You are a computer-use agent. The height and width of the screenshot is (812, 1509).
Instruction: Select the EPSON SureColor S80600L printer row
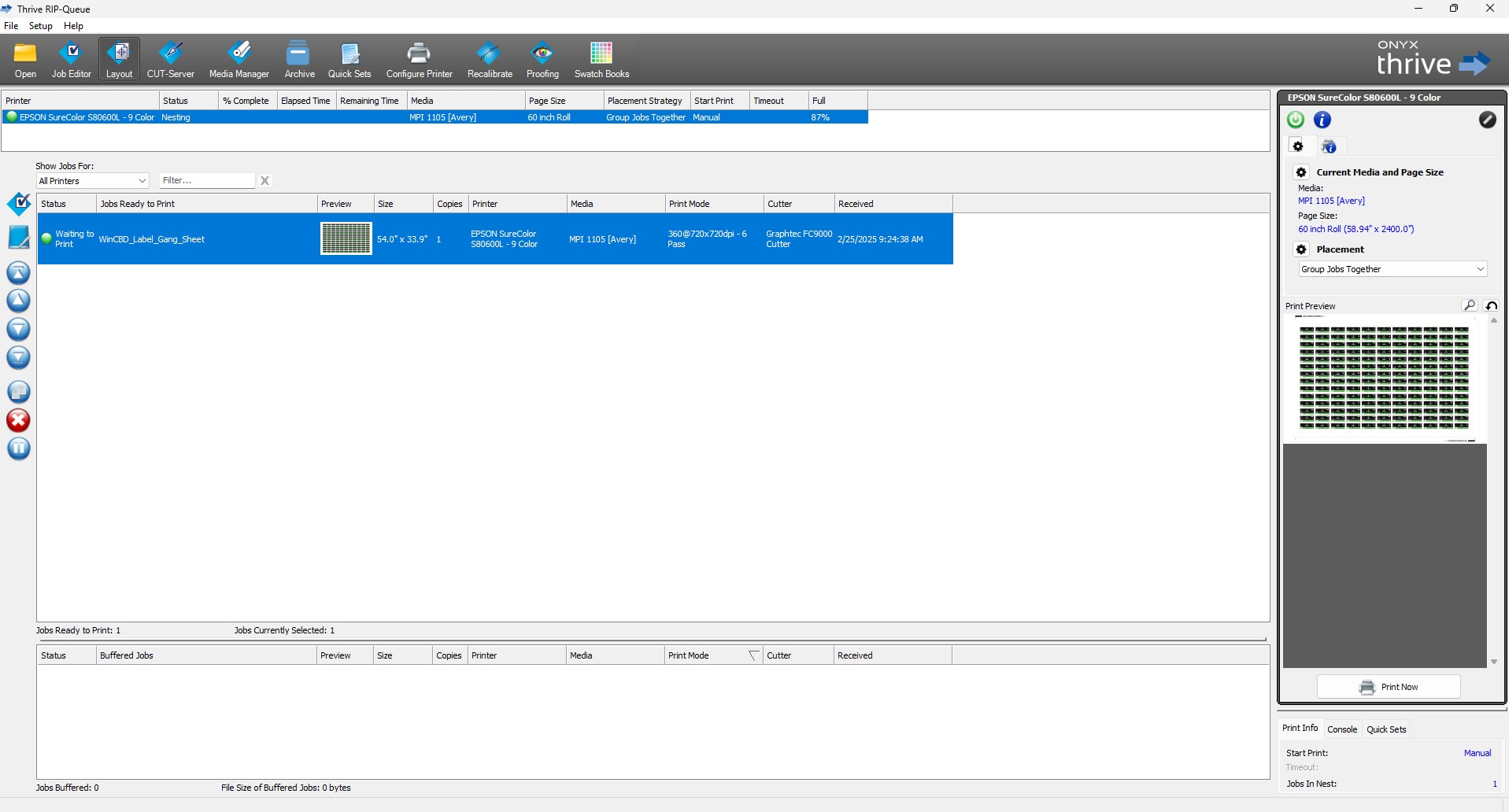tap(435, 117)
